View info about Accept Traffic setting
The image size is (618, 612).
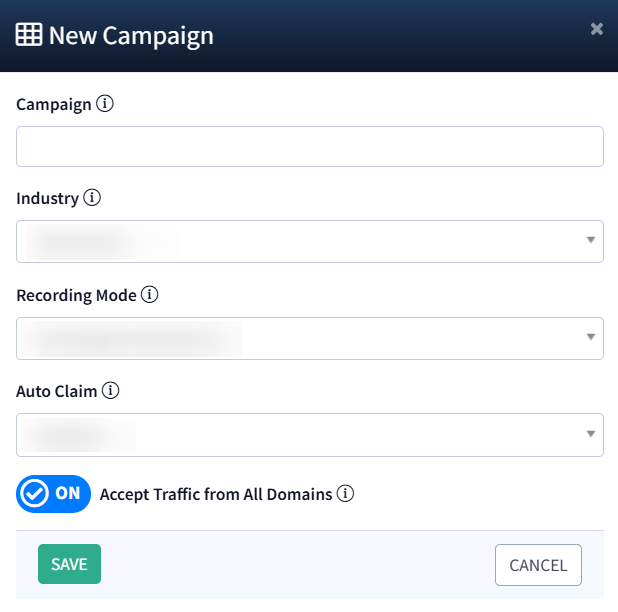pyautogui.click(x=346, y=494)
